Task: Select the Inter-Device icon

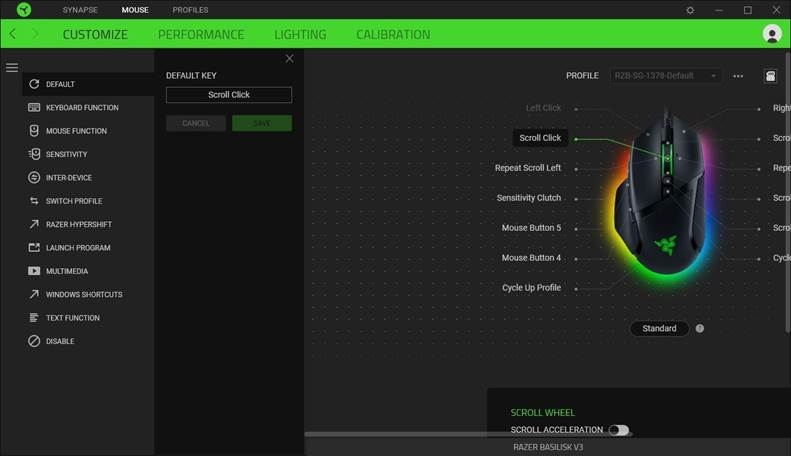Action: [34, 178]
